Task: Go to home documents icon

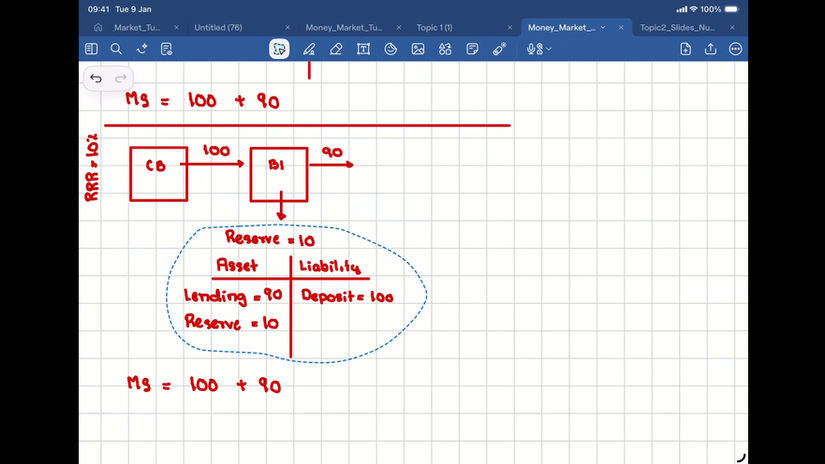Action: [98, 27]
